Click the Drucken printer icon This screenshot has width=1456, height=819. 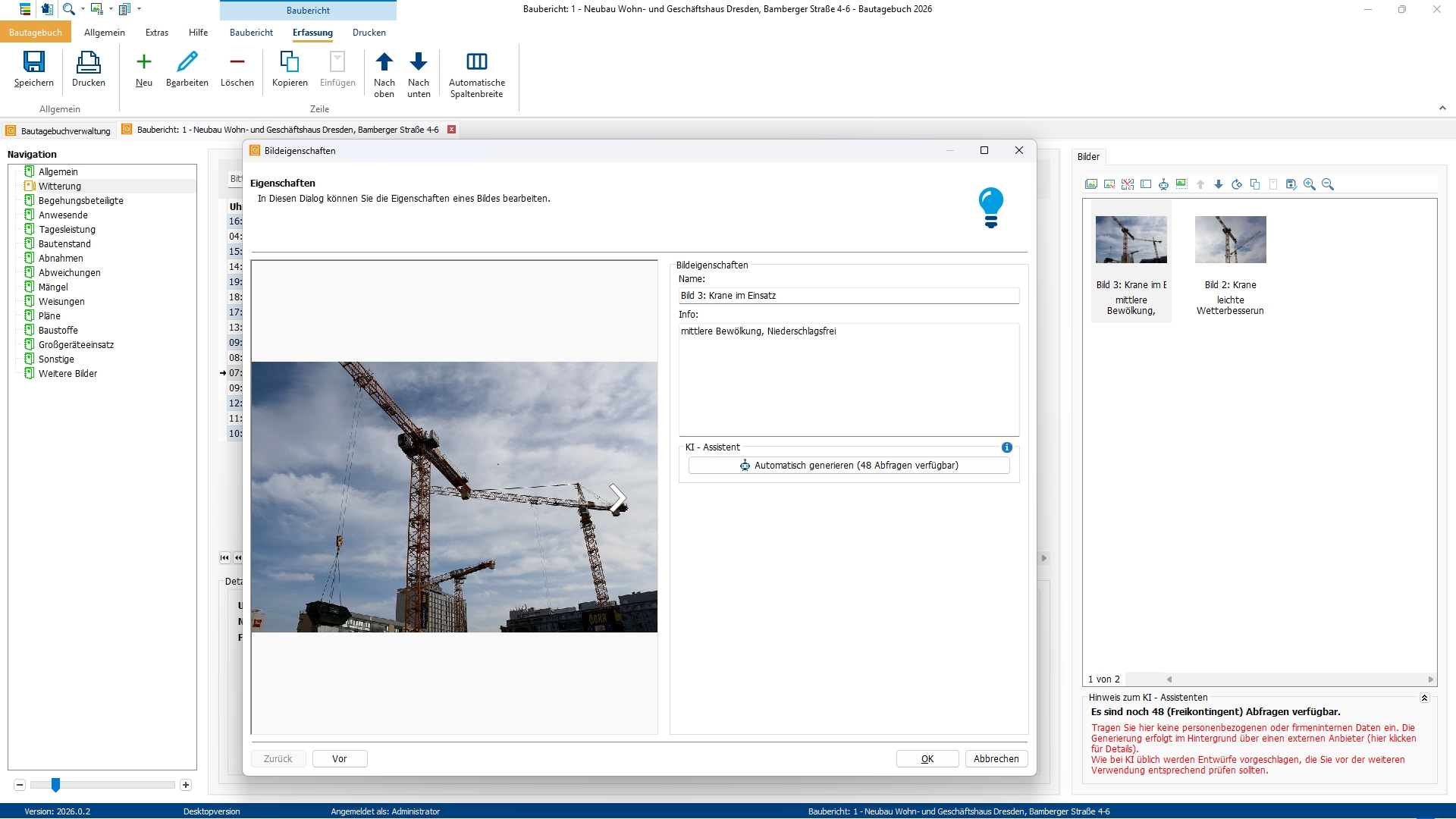(88, 62)
